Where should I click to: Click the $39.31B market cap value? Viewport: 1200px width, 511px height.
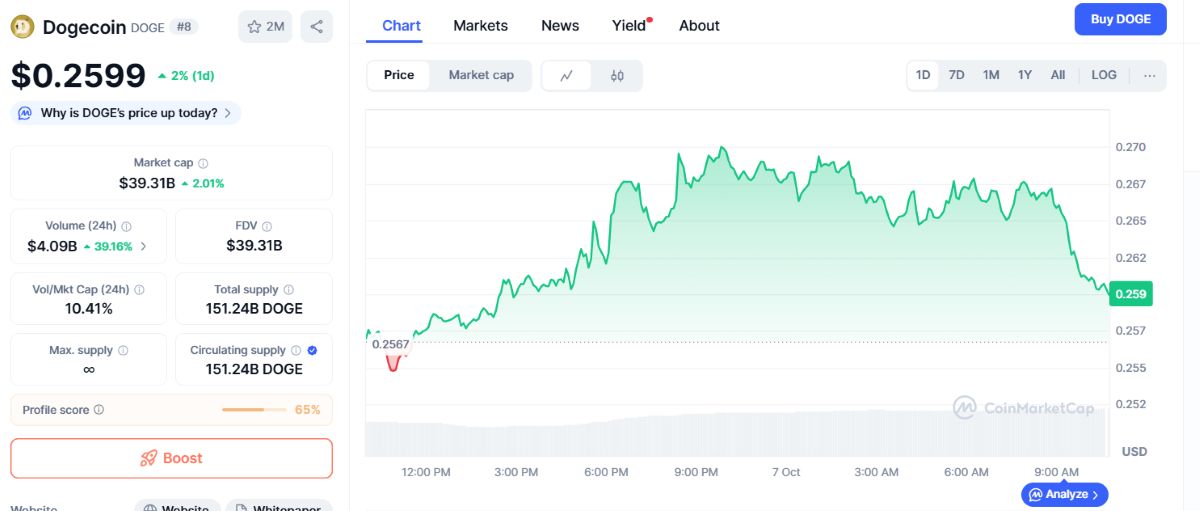147,183
